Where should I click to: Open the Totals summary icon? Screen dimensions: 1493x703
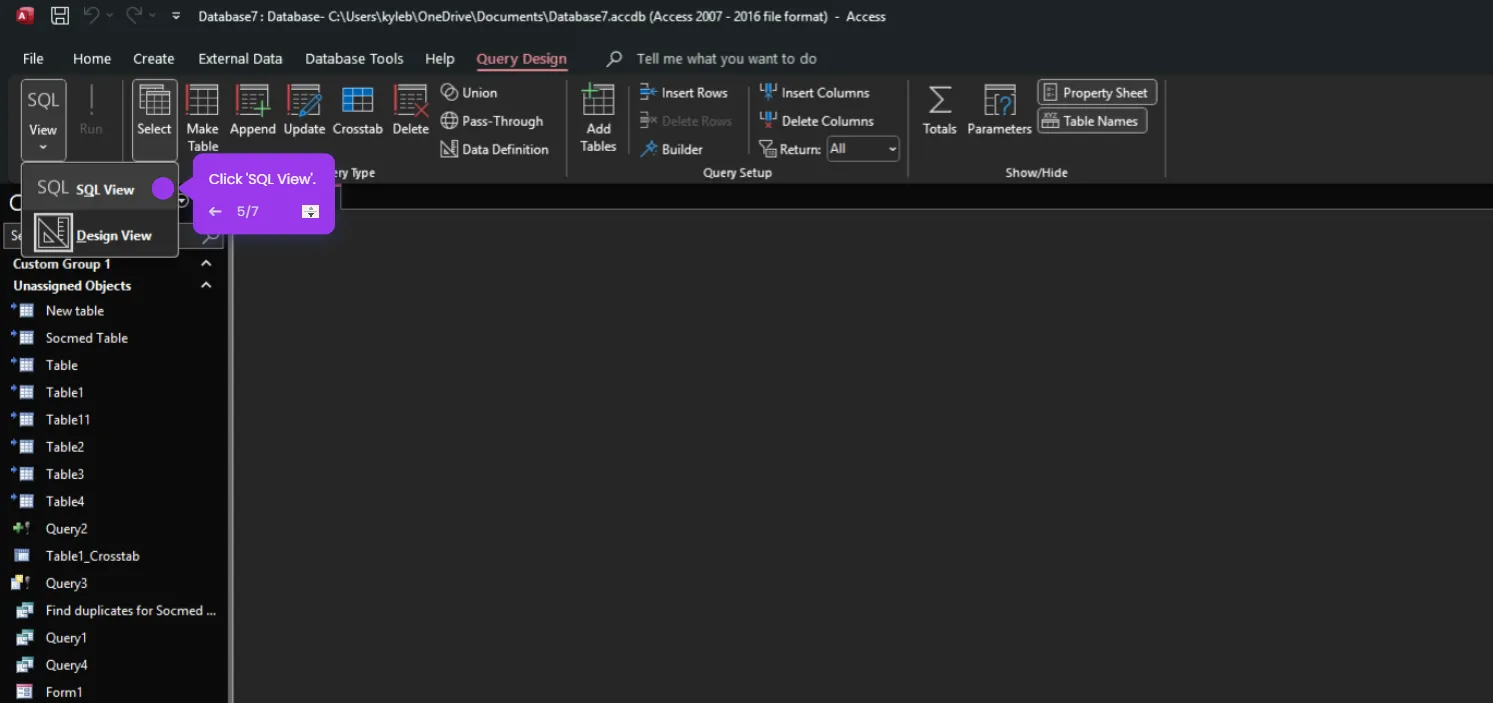[x=938, y=110]
